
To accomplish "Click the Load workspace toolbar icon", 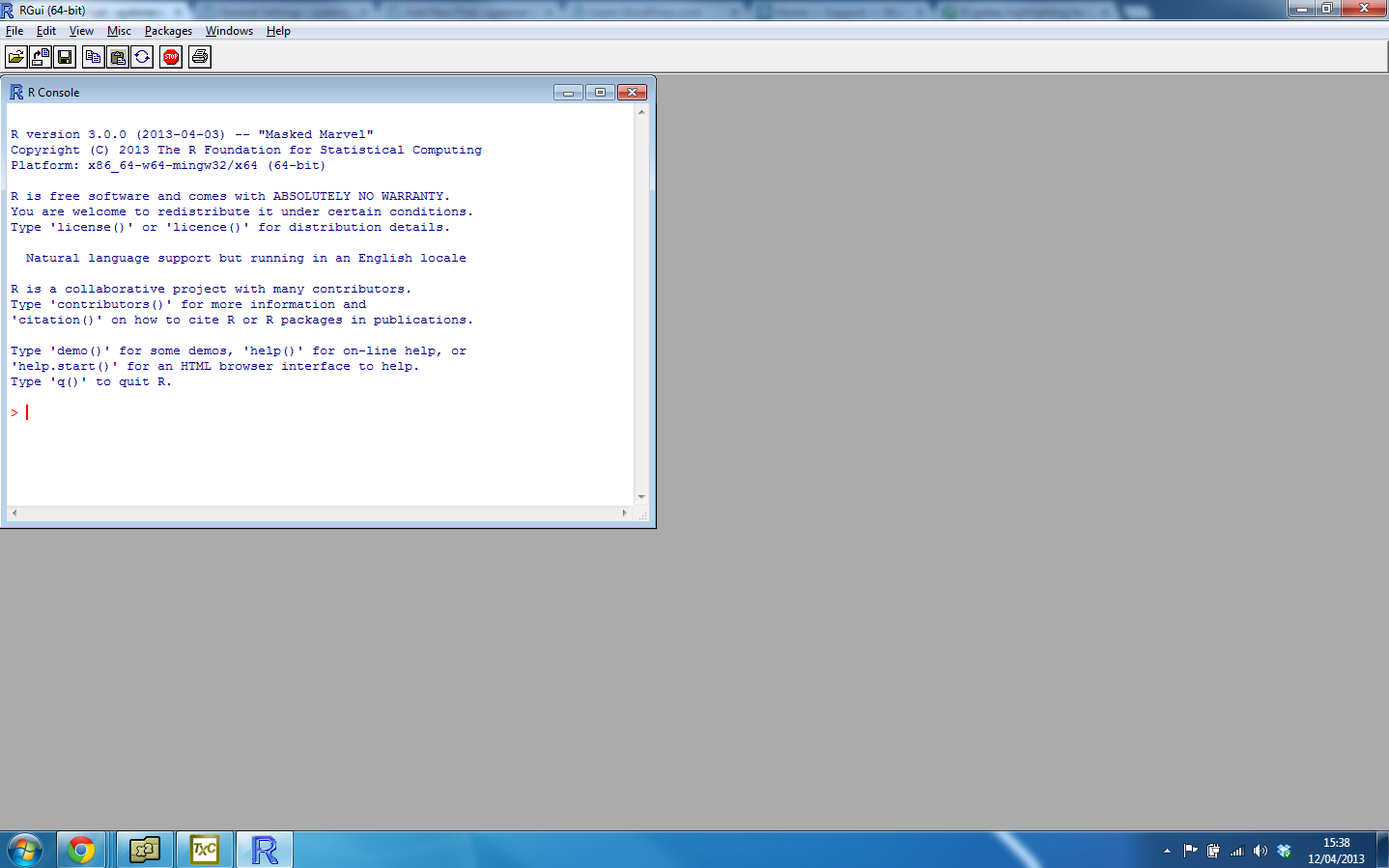I will (x=41, y=57).
